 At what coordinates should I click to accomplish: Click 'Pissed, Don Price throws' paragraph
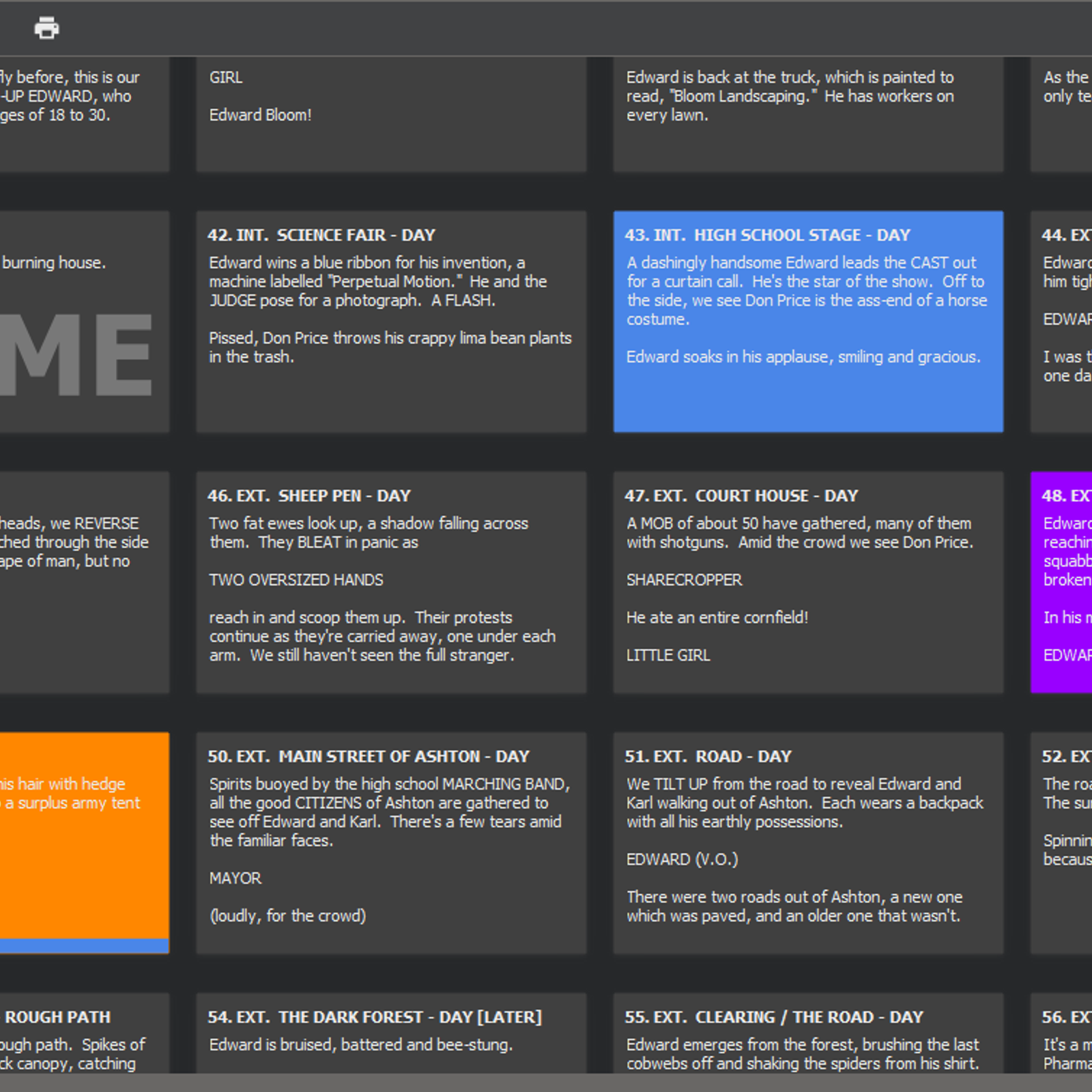[x=390, y=347]
